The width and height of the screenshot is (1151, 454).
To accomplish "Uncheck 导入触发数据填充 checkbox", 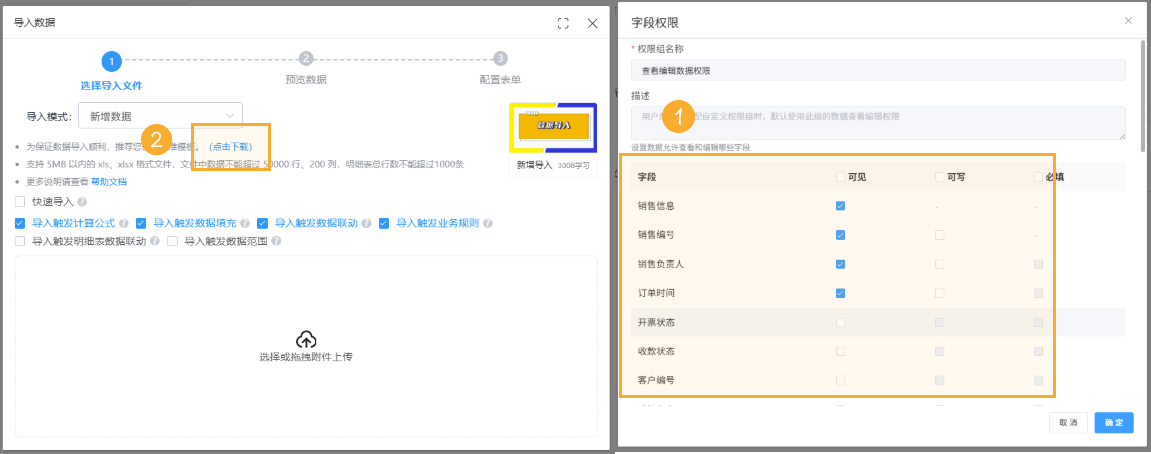I will 141,223.
